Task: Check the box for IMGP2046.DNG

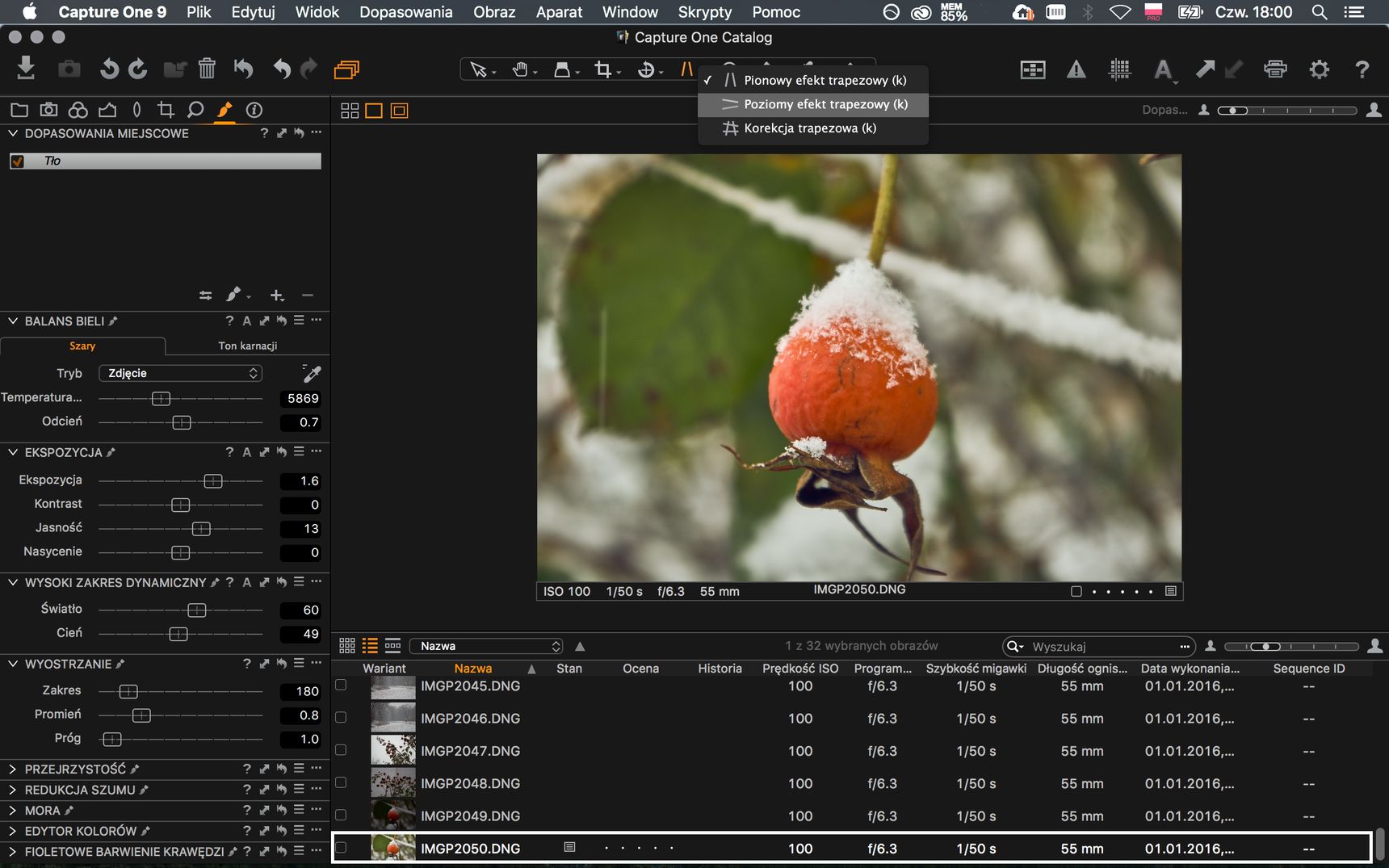Action: 341,717
